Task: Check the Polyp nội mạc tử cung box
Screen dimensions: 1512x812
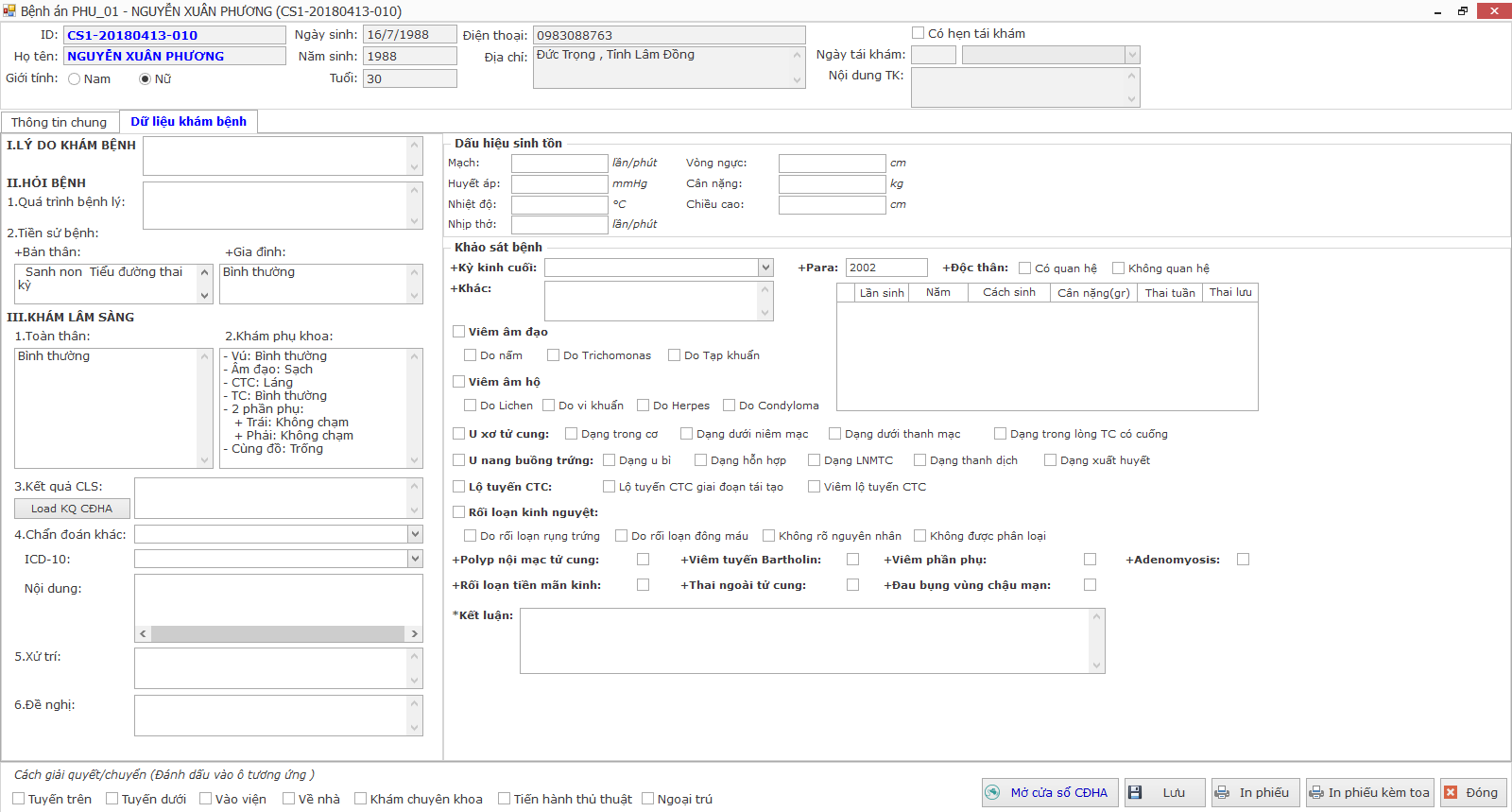Action: (643, 559)
